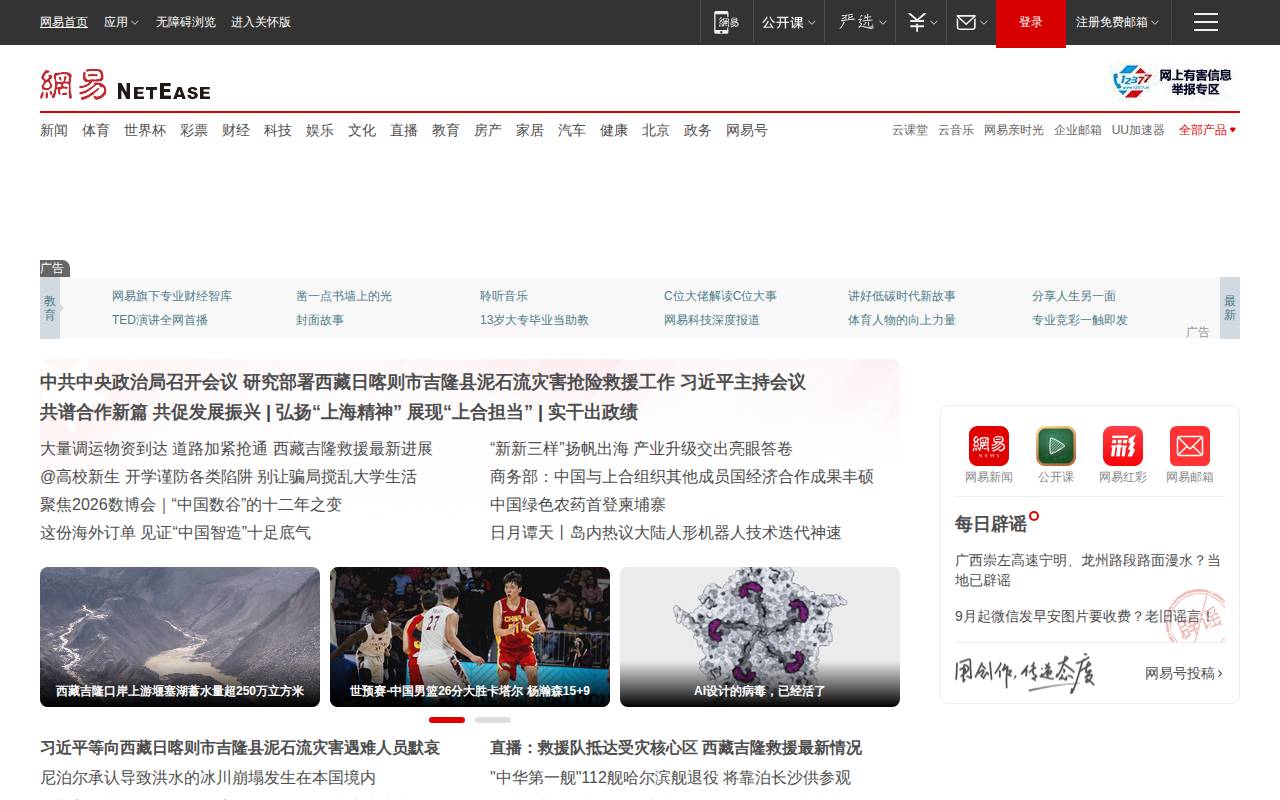
Task: Click the 无障碍浏览 link
Action: pos(186,22)
